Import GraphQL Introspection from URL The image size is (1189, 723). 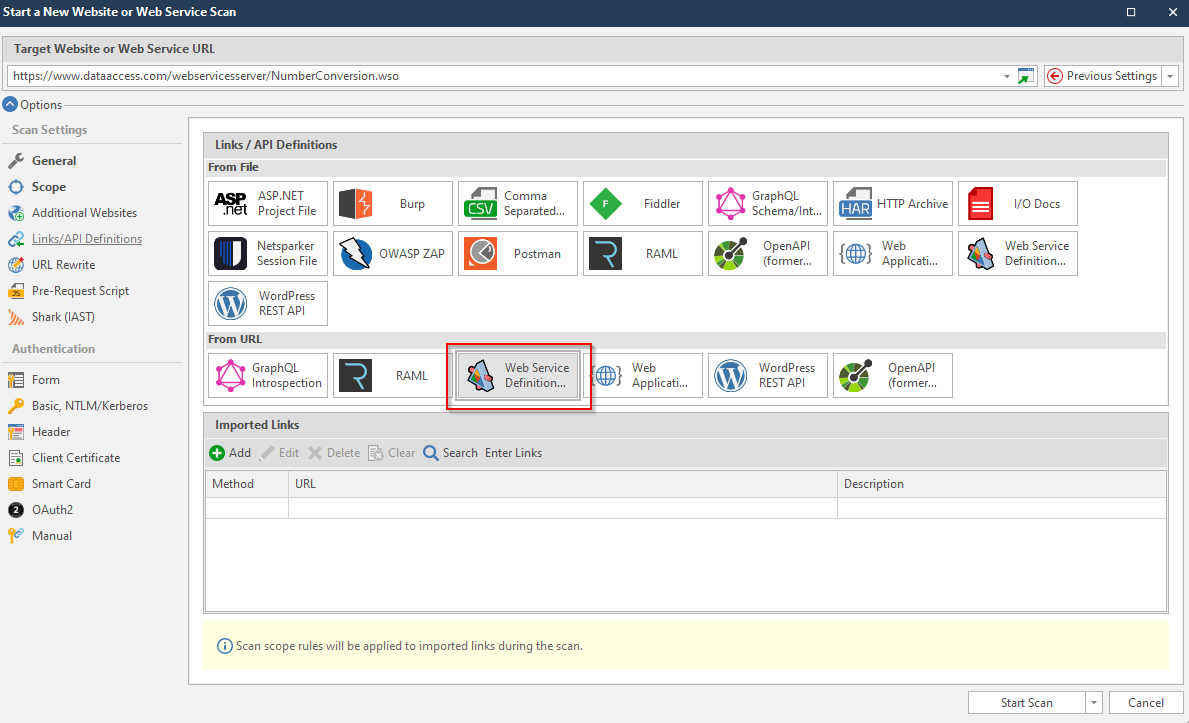267,375
